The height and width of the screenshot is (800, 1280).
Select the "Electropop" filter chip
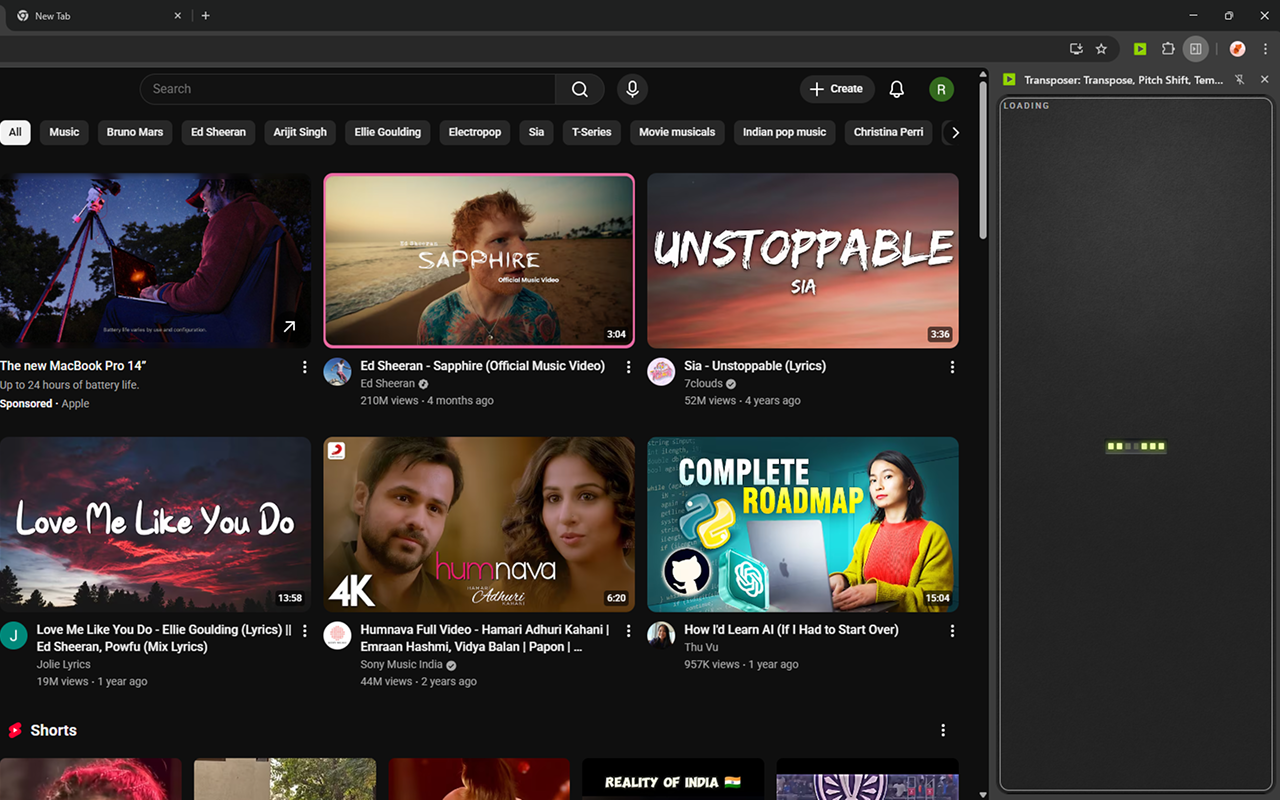click(475, 132)
